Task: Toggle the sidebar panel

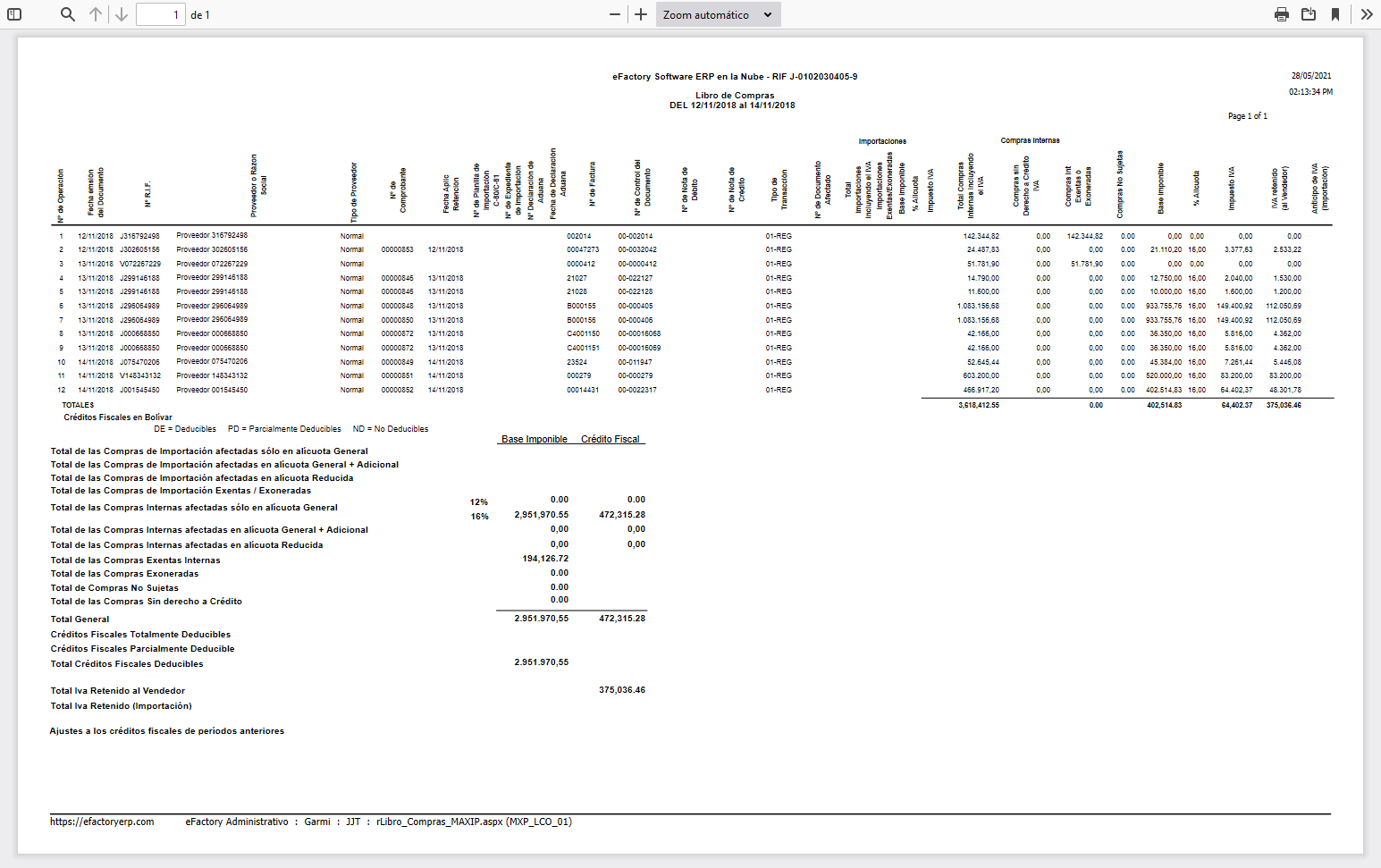Action: pos(14,14)
